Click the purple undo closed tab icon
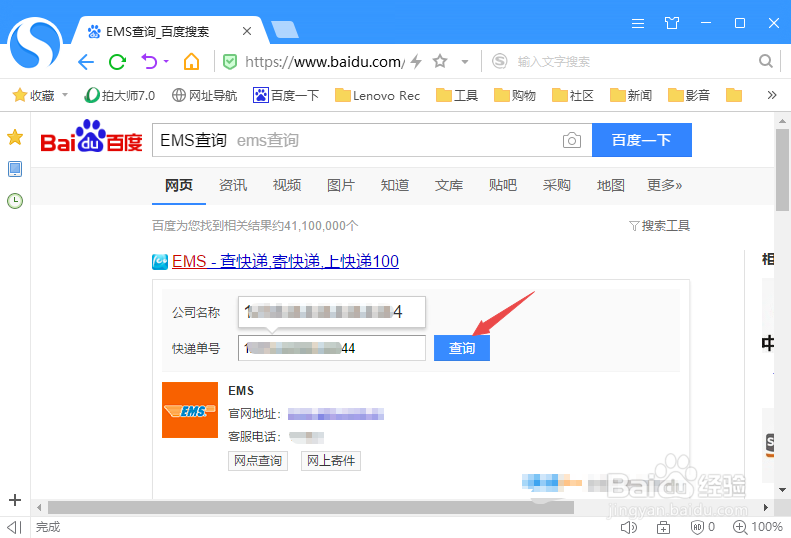Image resolution: width=791 pixels, height=538 pixels. point(149,62)
